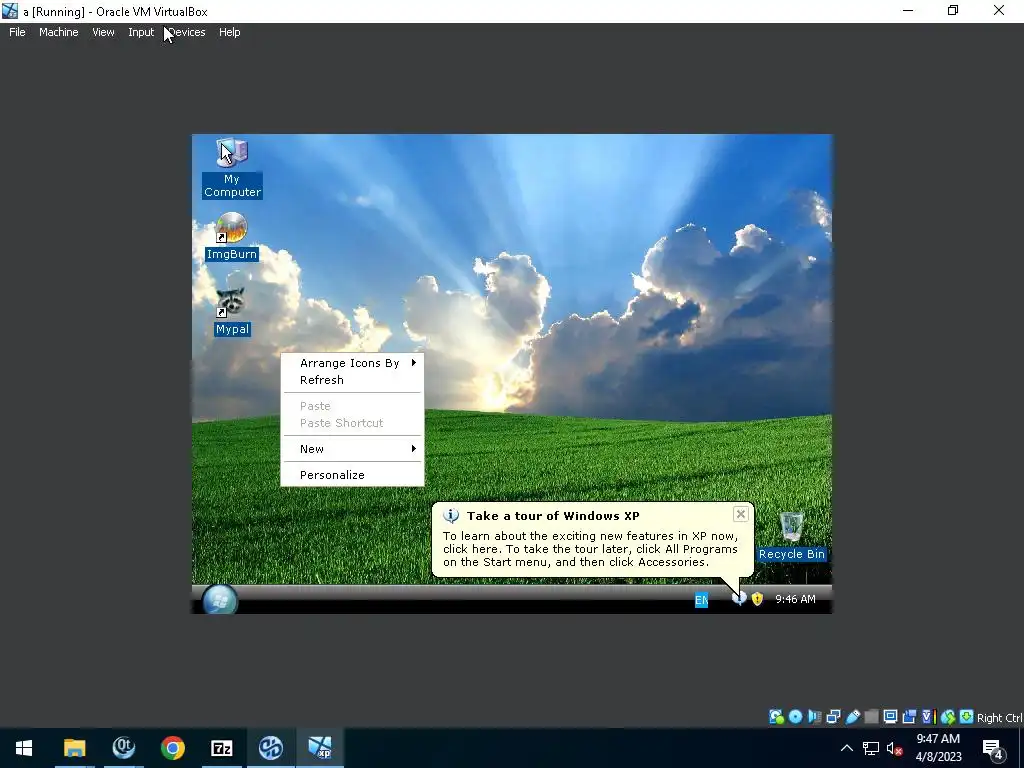Viewport: 1024px width, 768px height.
Task: Select the Recycle Bin desktop icon
Action: (792, 536)
